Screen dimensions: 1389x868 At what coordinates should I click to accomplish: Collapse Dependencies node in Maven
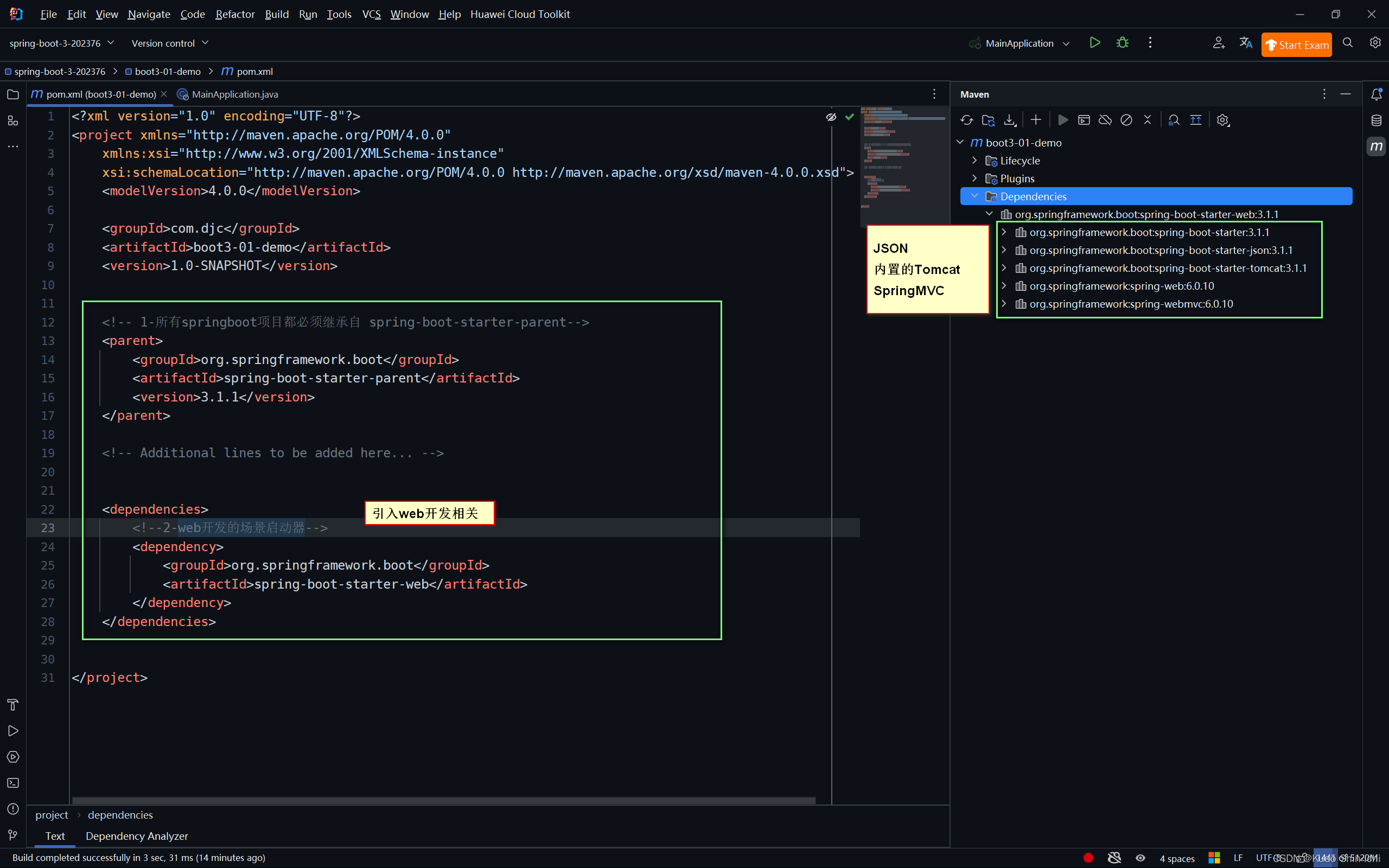pos(974,196)
